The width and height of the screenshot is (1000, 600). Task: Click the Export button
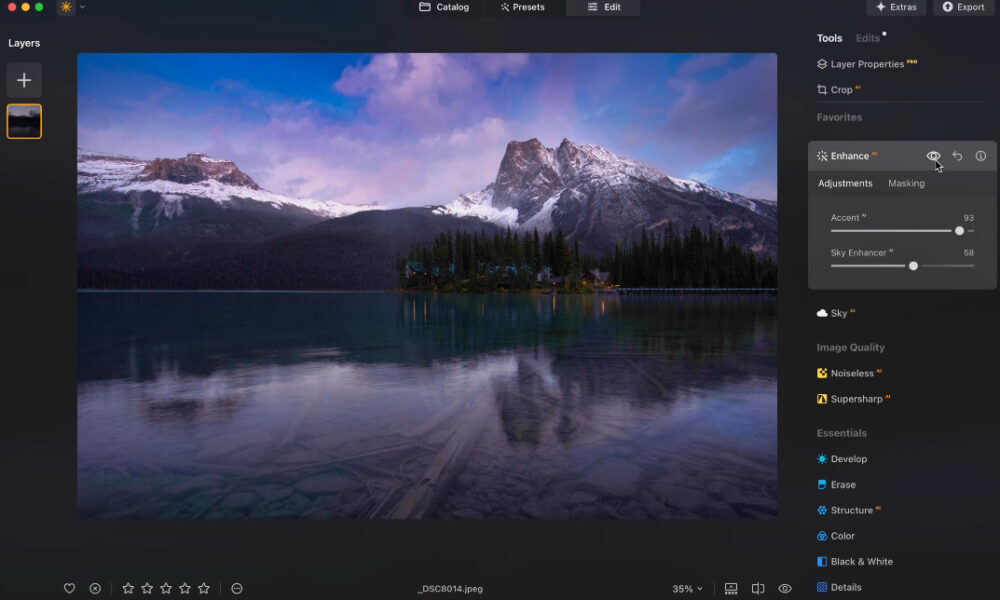point(963,7)
